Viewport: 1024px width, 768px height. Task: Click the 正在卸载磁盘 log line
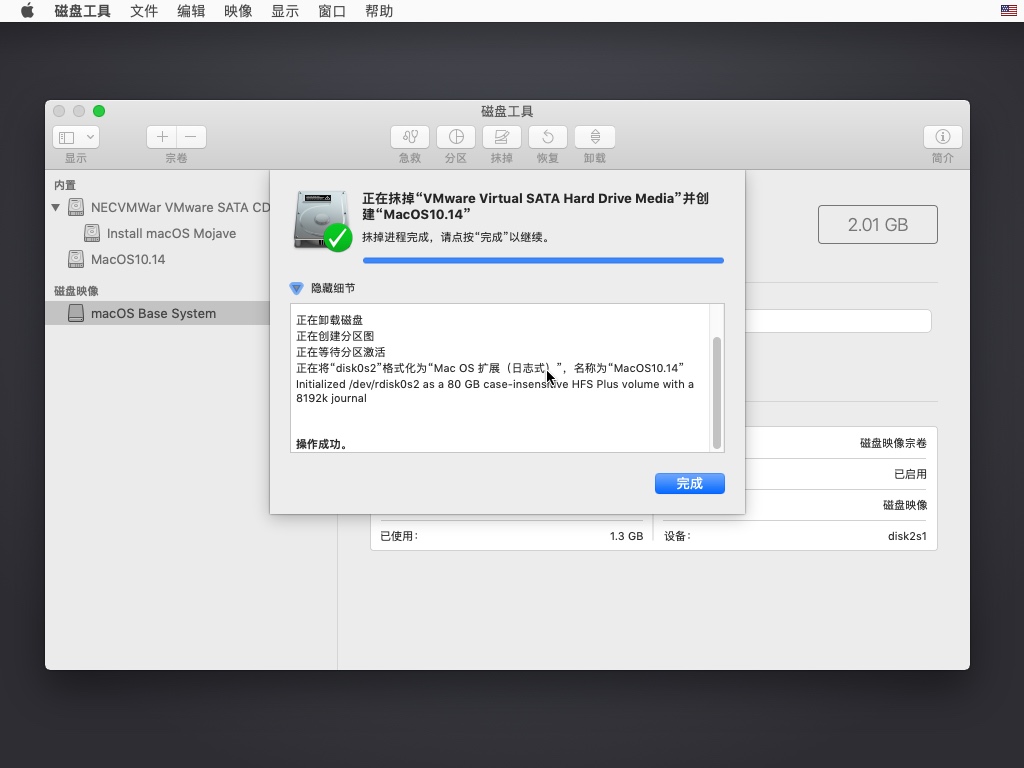pos(329,320)
